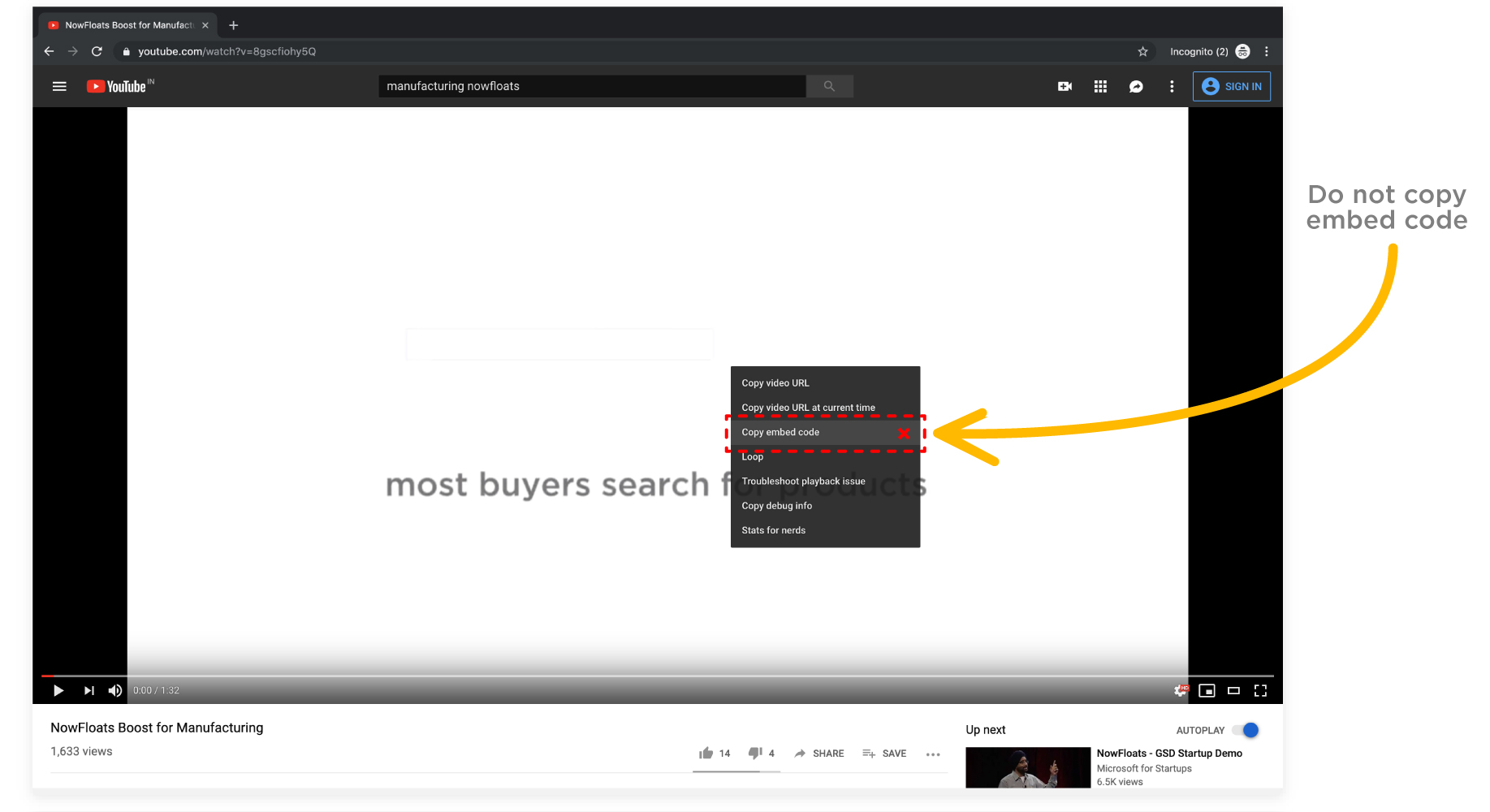Close the NowFloats Boost tab

point(205,25)
